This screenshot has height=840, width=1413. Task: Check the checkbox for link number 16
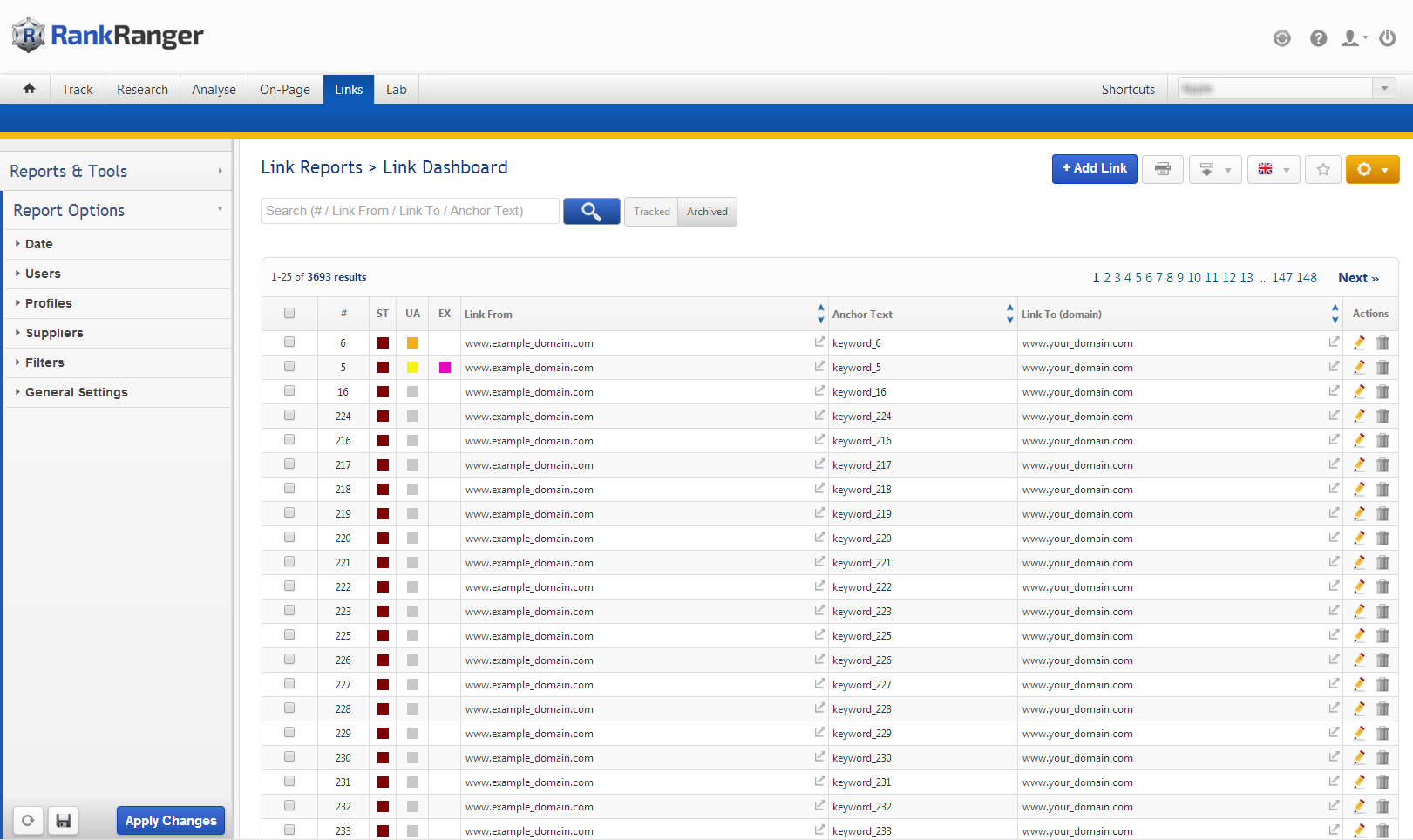tap(289, 391)
